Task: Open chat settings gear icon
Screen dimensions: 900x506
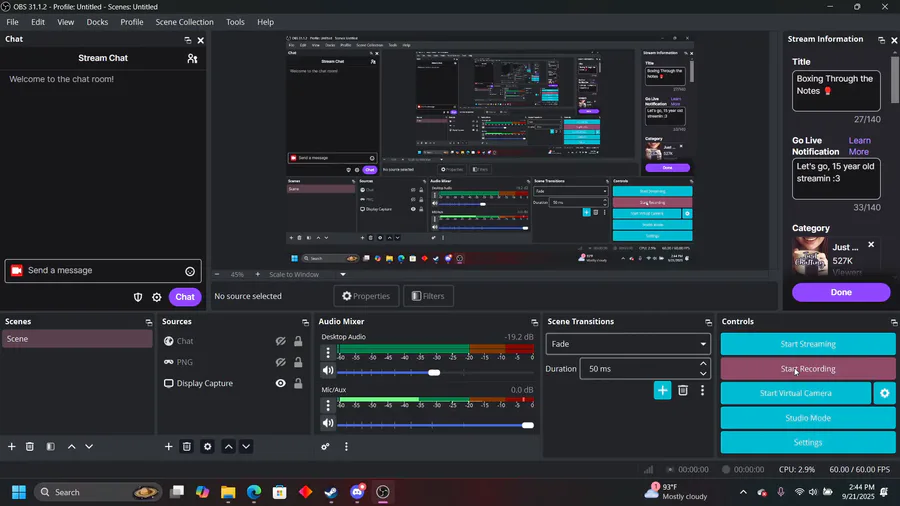Action: [157, 297]
